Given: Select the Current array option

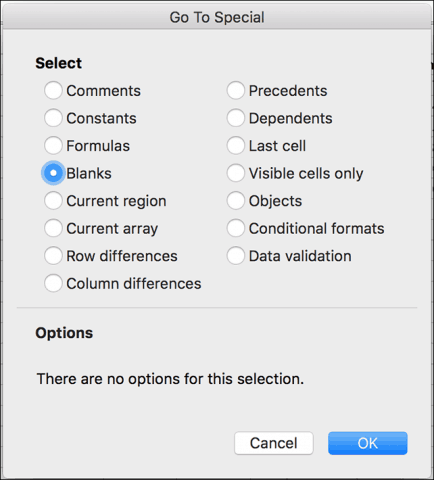Looking at the screenshot, I should point(53,228).
